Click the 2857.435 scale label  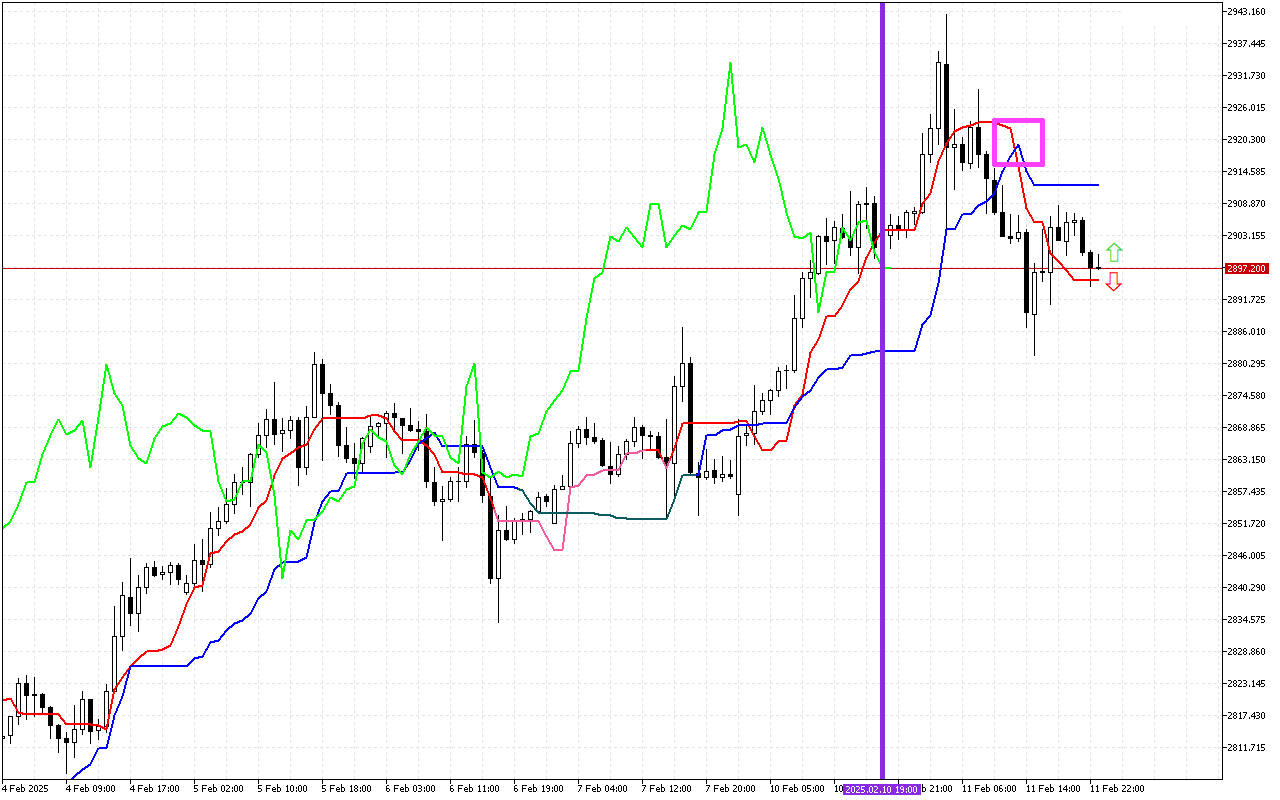pyautogui.click(x=1246, y=492)
